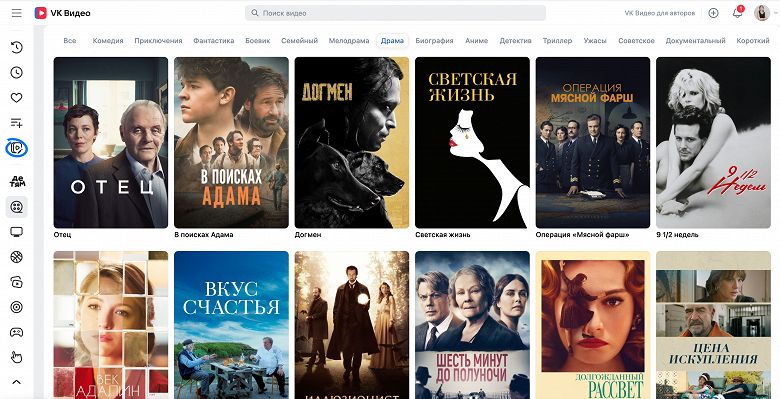Open the hand pointer sidebar icon
The width and height of the screenshot is (780, 399).
click(16, 357)
